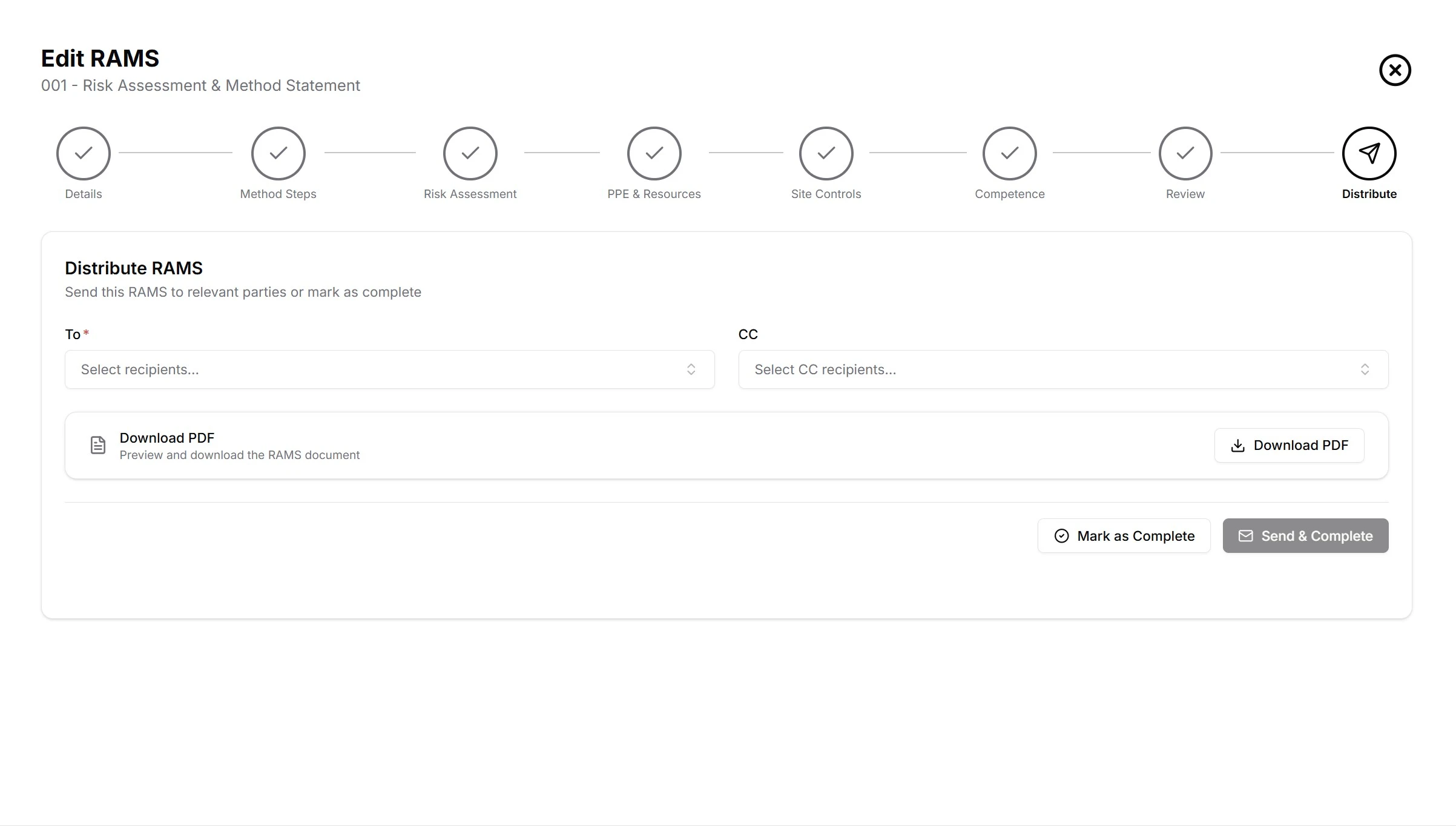Expand To field using chevron arrows
Image resolution: width=1456 pixels, height=826 pixels.
(691, 369)
